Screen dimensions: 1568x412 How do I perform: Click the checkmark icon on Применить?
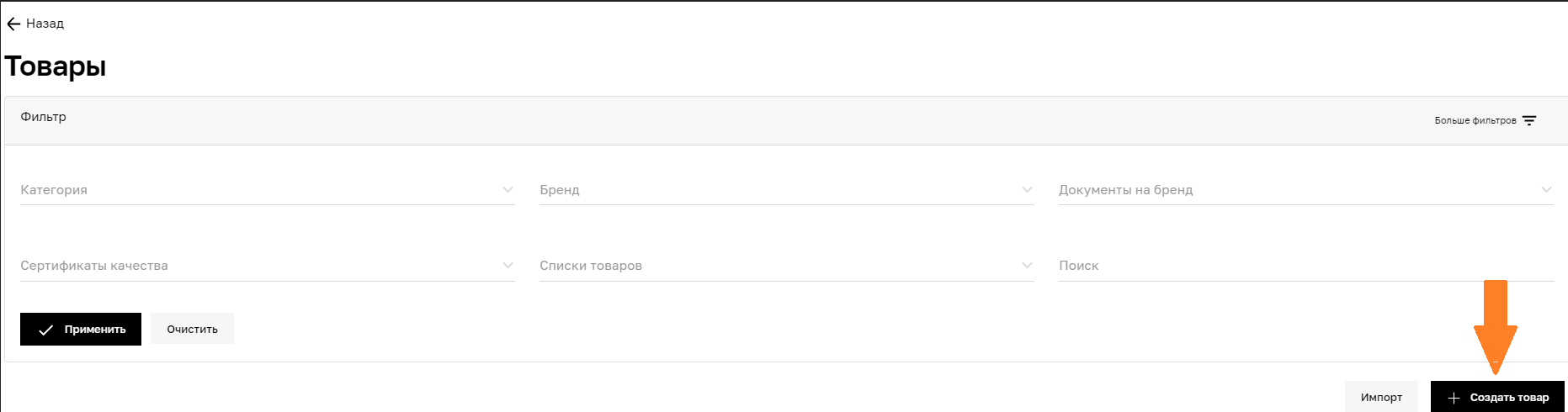(x=45, y=330)
